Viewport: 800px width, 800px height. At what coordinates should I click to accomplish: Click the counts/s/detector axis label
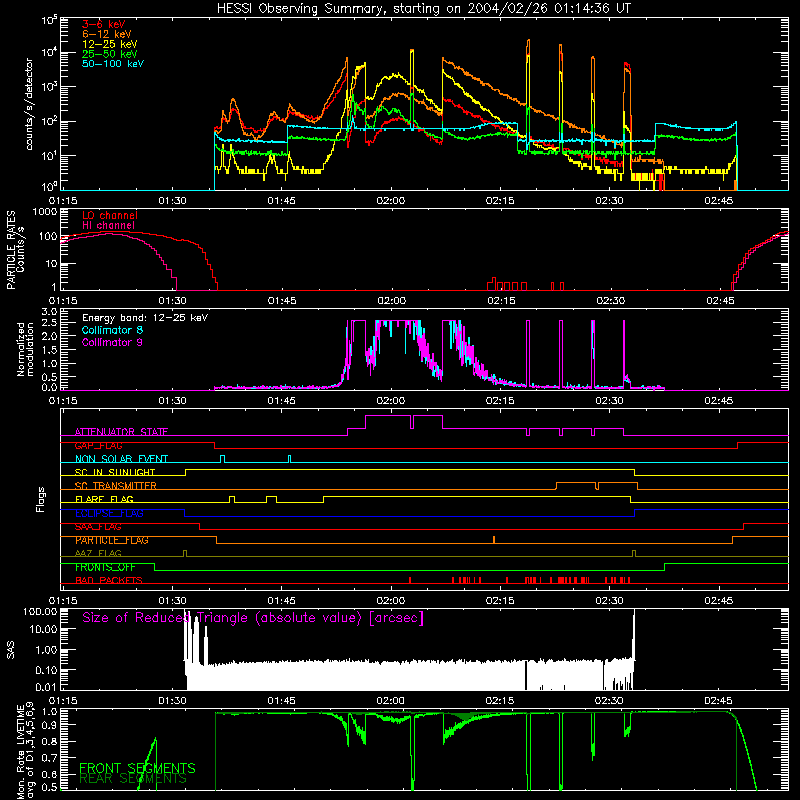coord(29,104)
